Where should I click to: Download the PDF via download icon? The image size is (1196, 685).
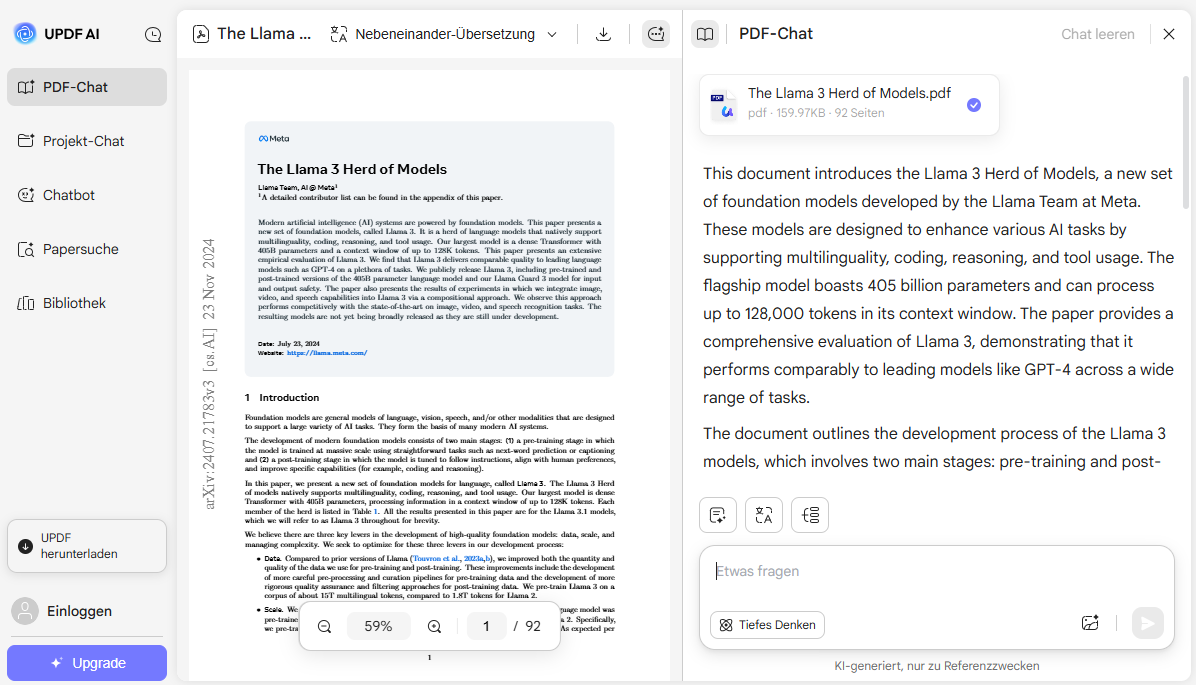603,34
